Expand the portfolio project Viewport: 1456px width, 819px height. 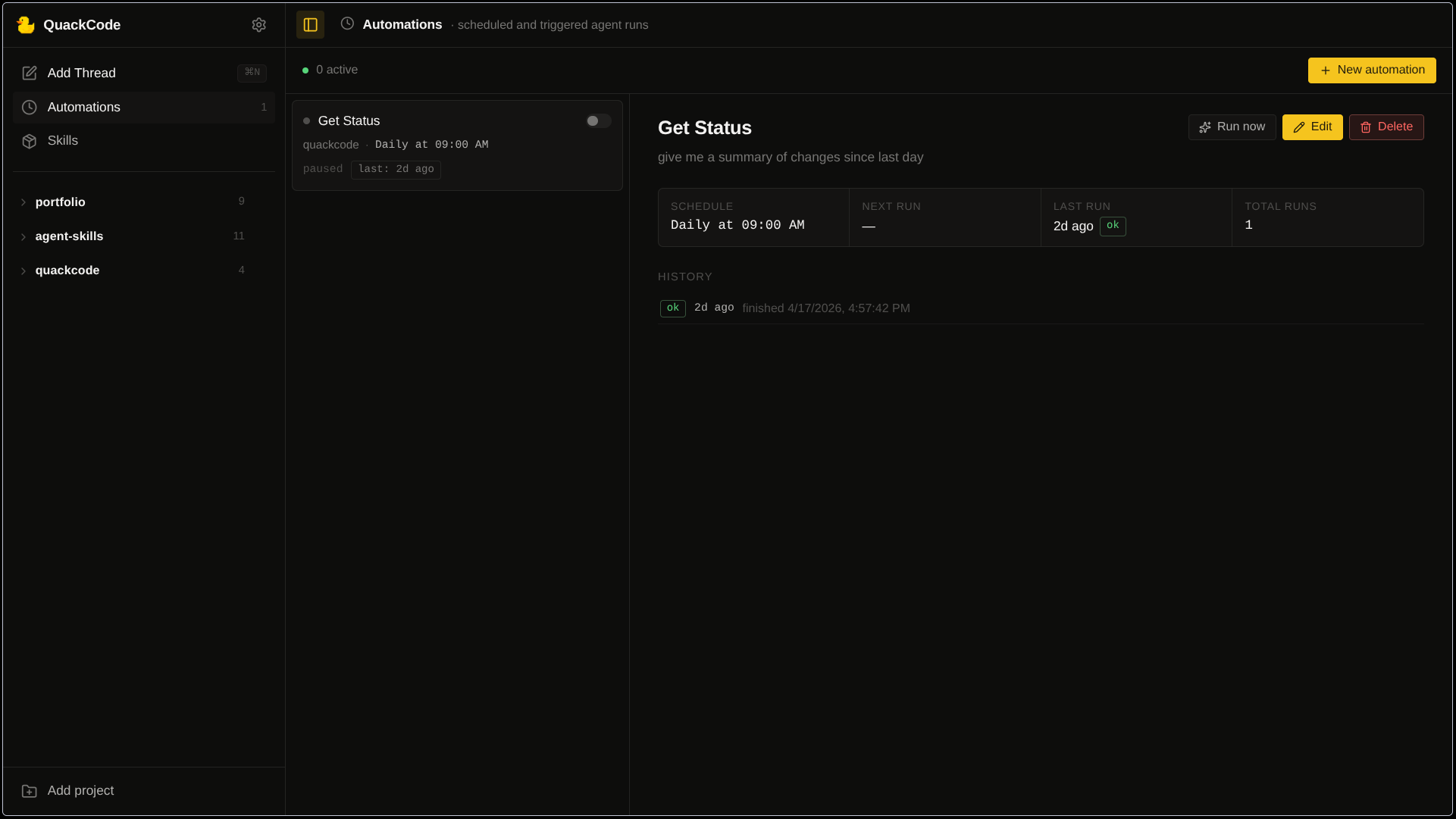point(23,202)
